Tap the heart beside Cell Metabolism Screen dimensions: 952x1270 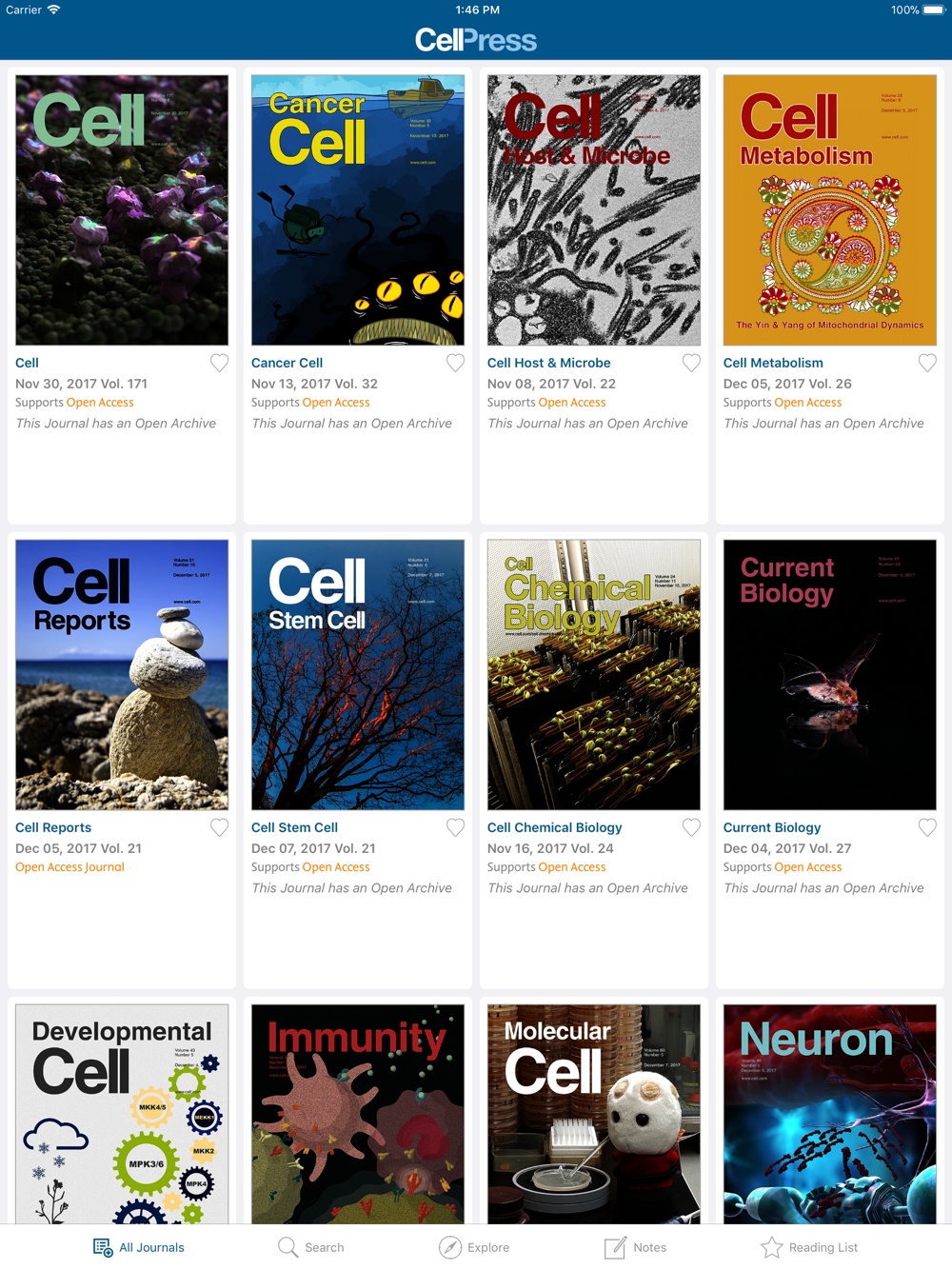[x=927, y=363]
